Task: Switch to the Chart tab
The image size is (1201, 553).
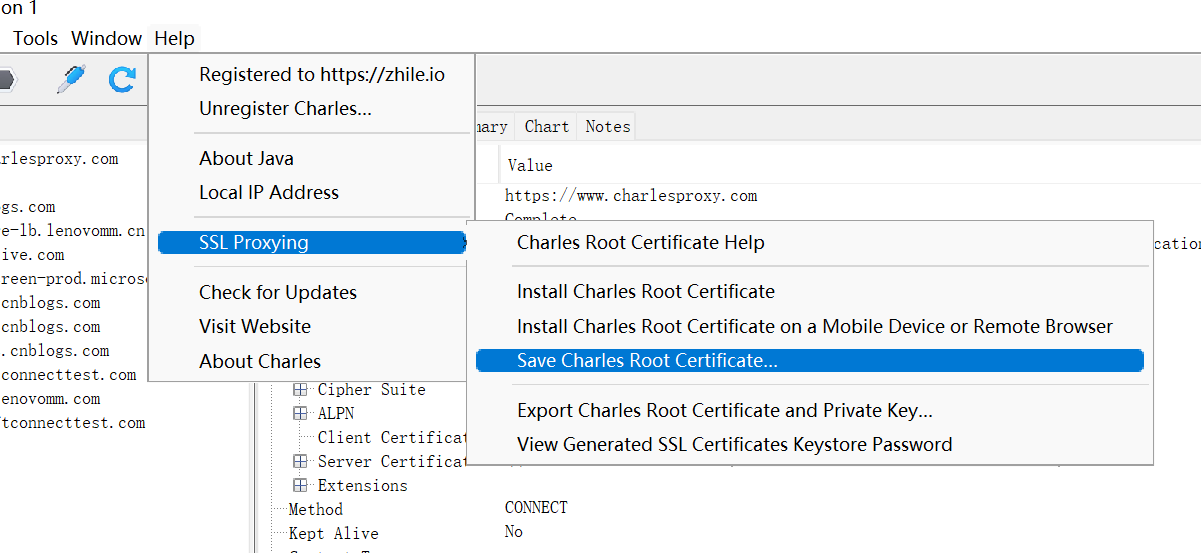Action: [546, 127]
